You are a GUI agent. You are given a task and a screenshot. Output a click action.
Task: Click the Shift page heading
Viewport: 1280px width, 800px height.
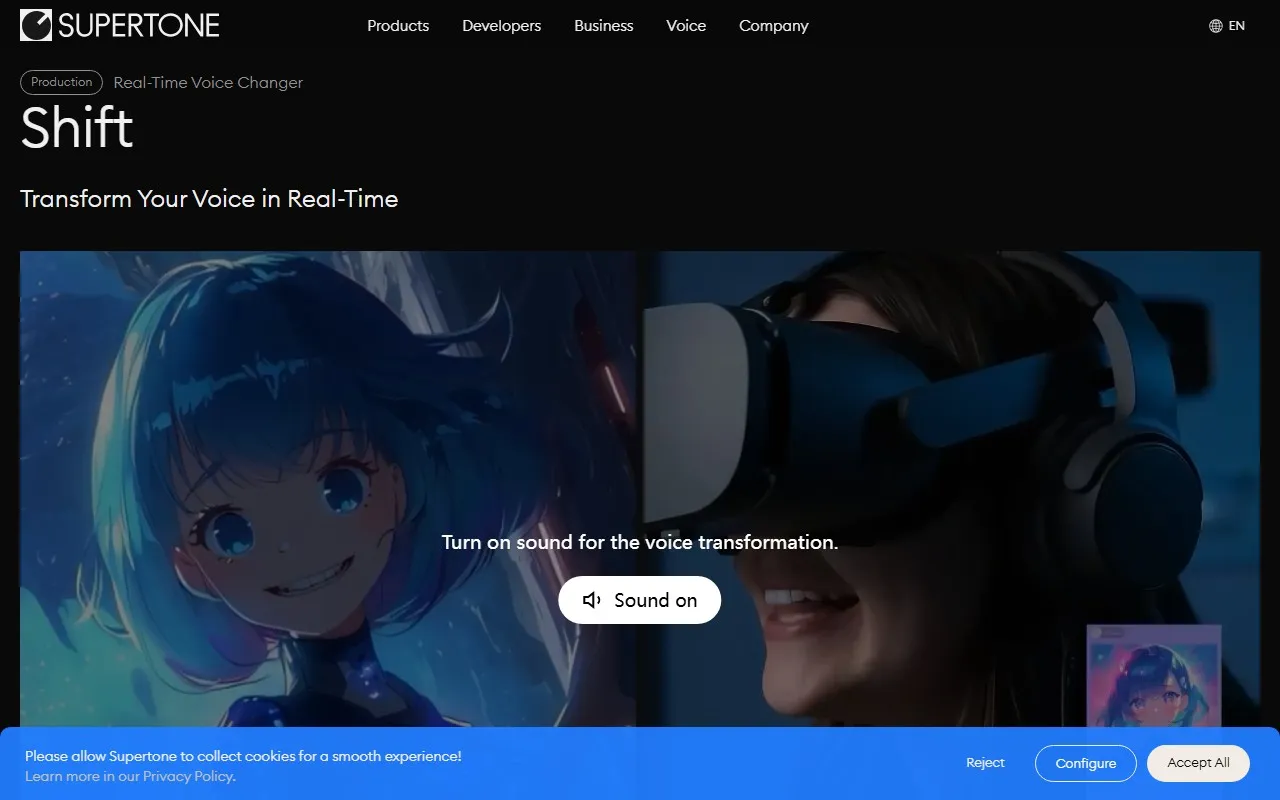tap(77, 128)
